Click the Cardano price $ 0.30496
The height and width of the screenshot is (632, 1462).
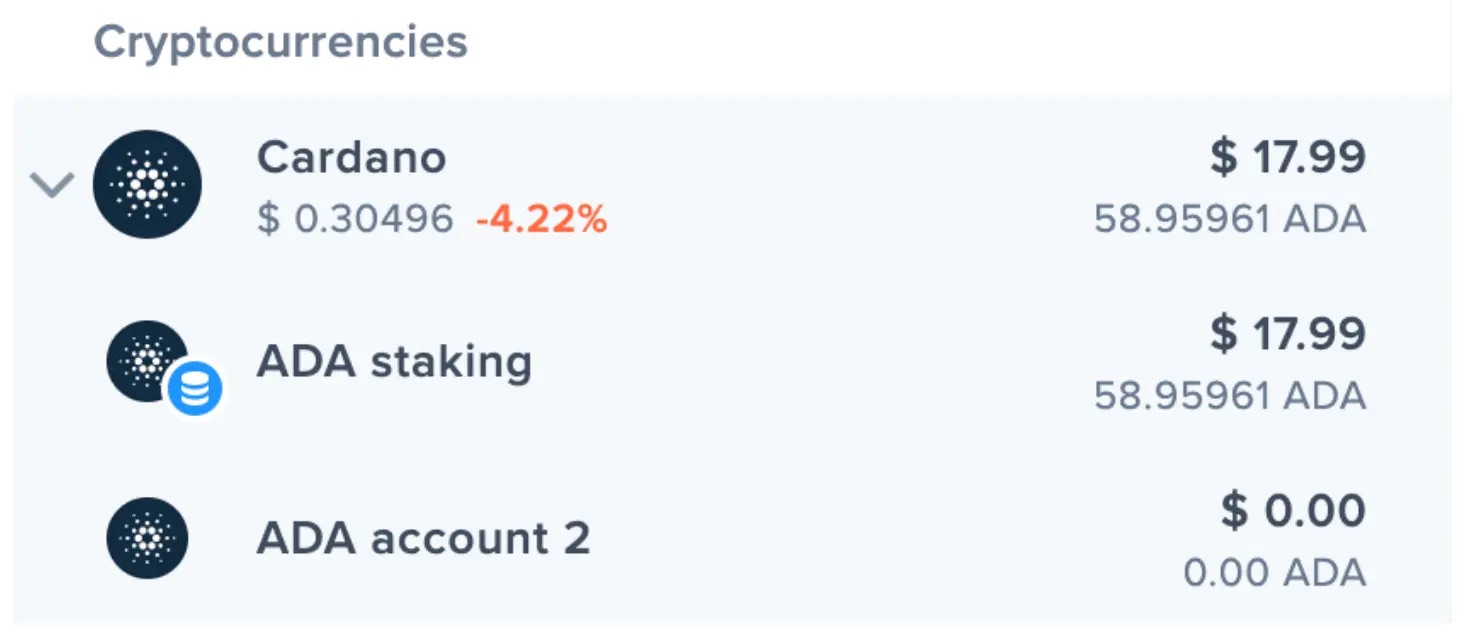[355, 218]
